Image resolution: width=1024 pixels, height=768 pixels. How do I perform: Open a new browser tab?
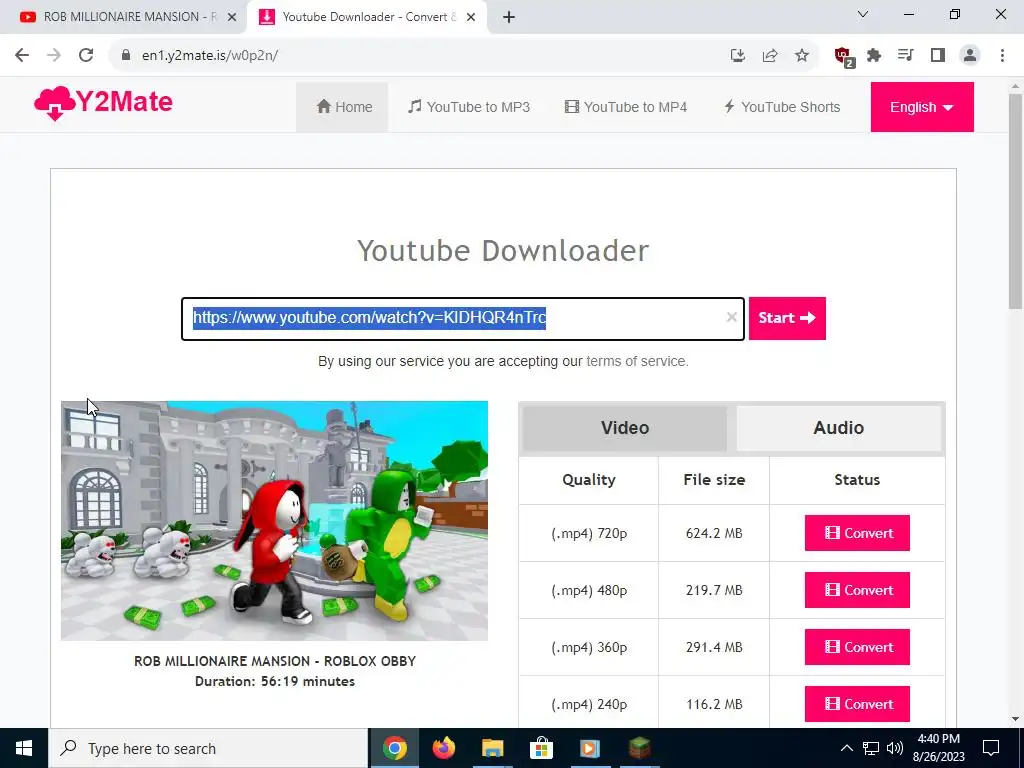point(509,17)
